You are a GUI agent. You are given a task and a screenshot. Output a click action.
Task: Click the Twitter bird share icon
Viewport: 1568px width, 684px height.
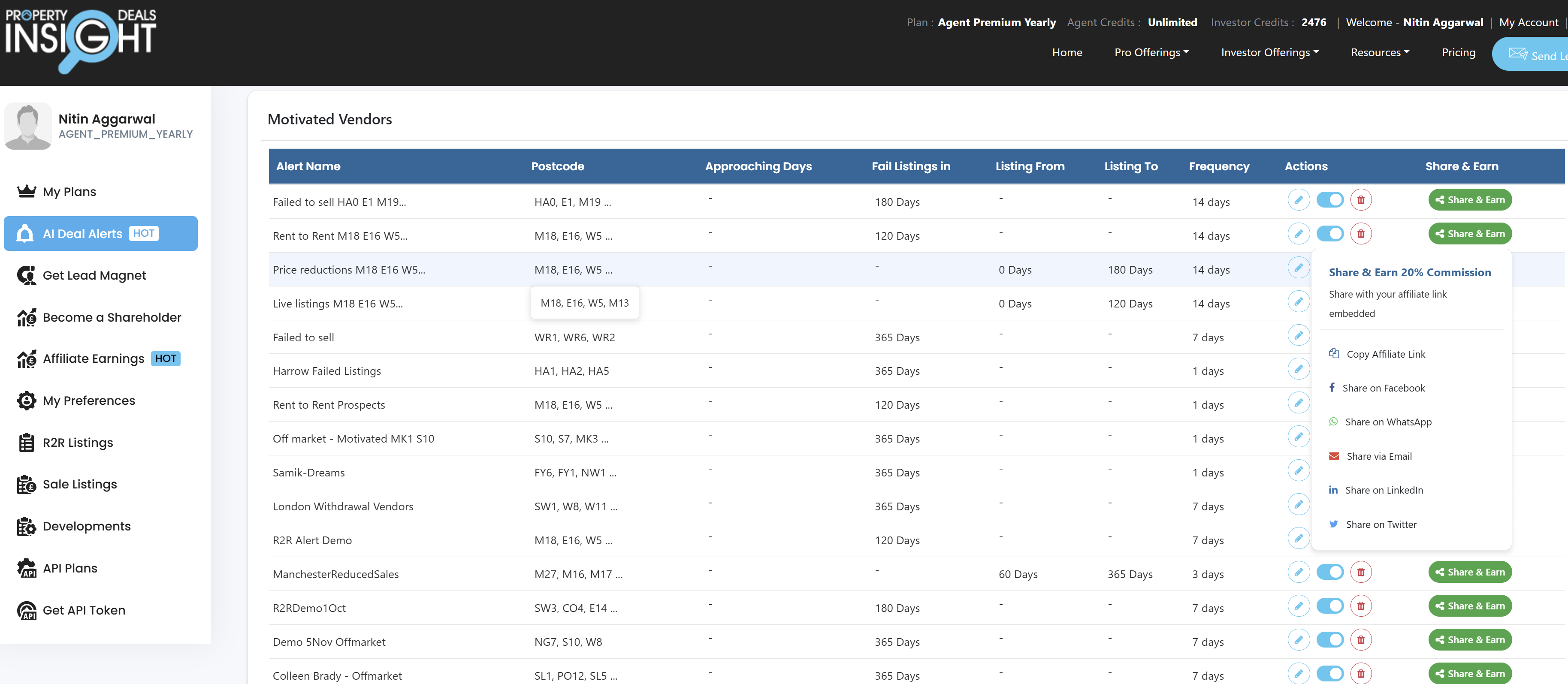coord(1333,524)
